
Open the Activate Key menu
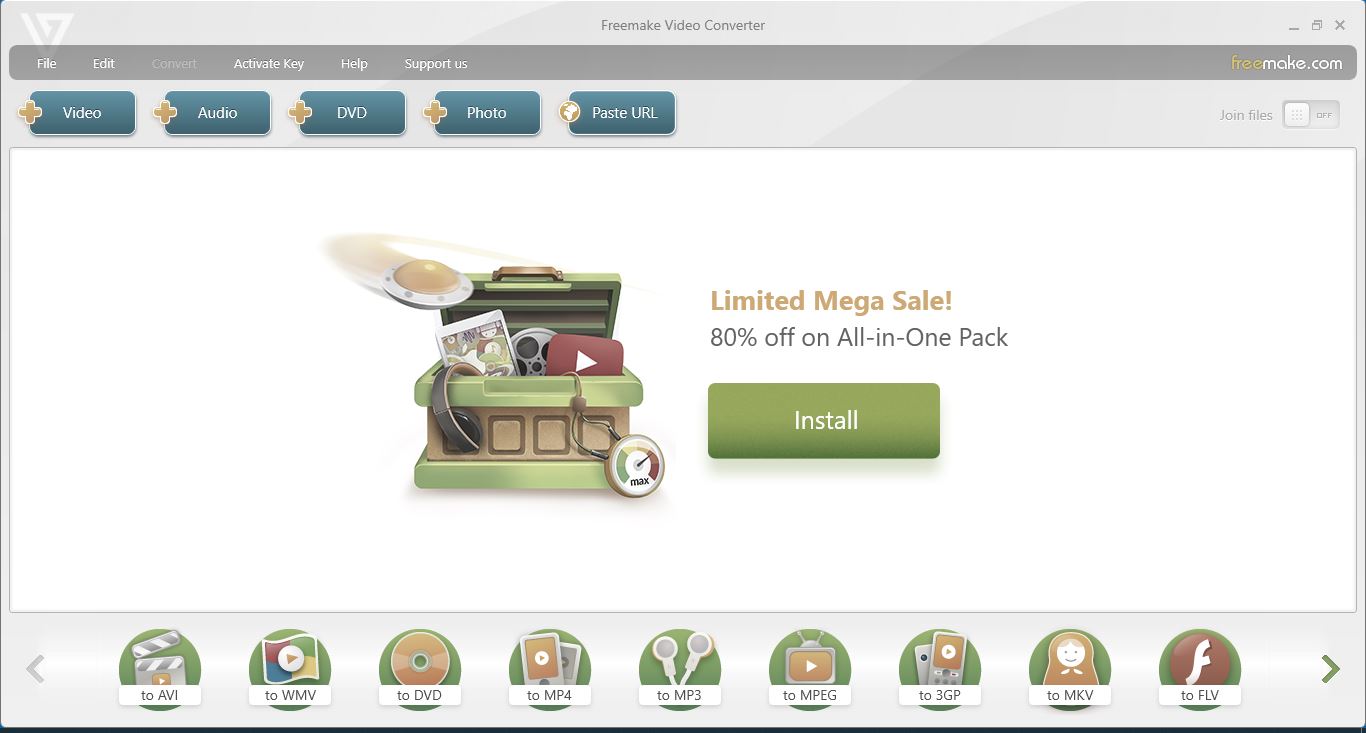pyautogui.click(x=269, y=63)
